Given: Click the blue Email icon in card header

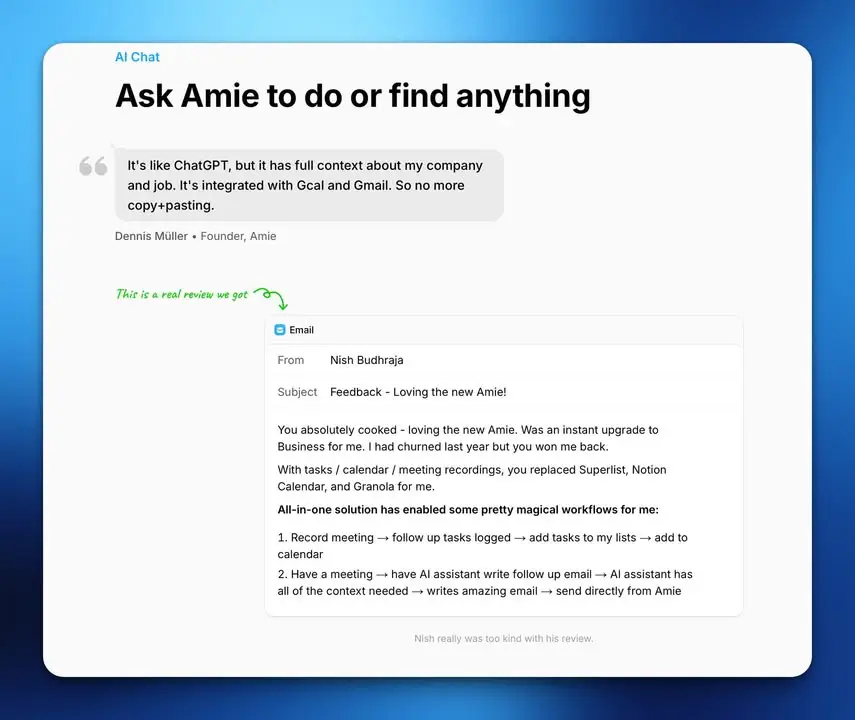Looking at the screenshot, I should (280, 330).
